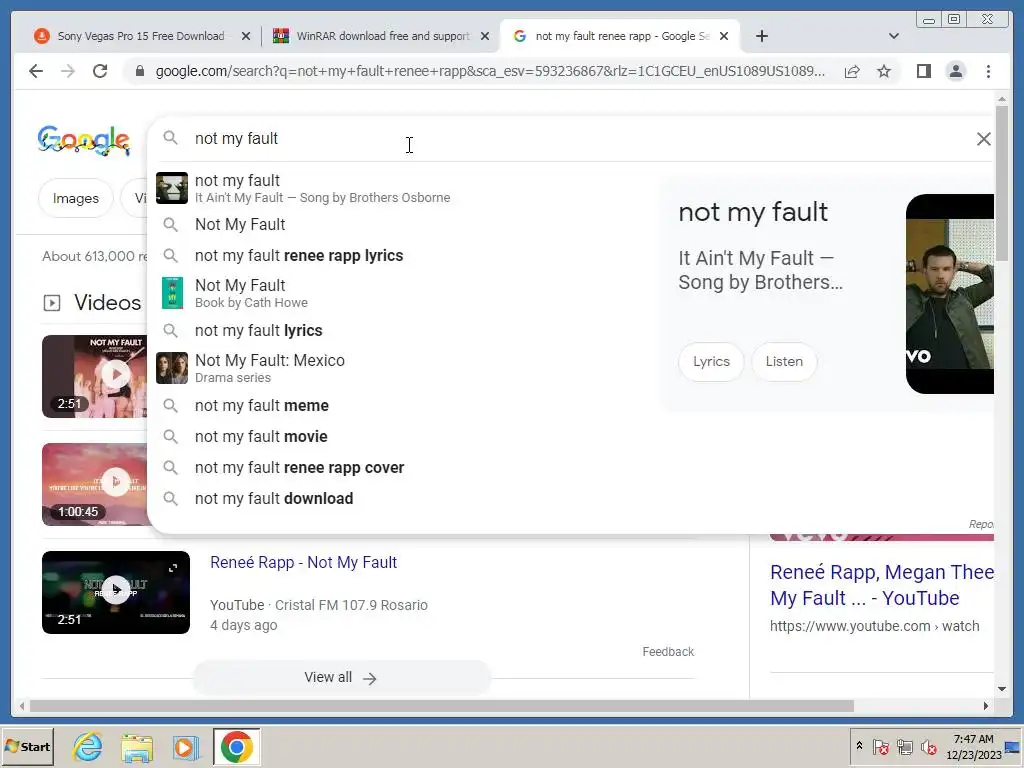The image size is (1024, 768).
Task: Play the first 2:51 video thumbnail
Action: tap(95, 376)
